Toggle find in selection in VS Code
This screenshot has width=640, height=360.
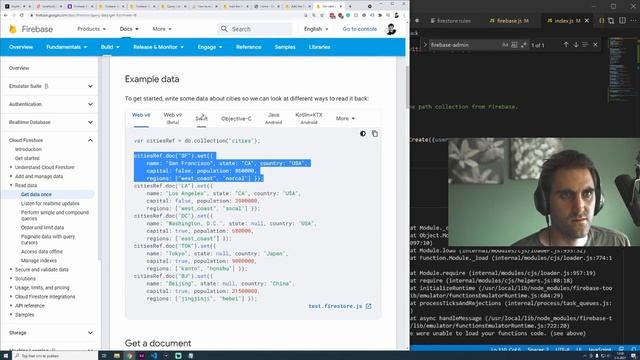tap(585, 45)
